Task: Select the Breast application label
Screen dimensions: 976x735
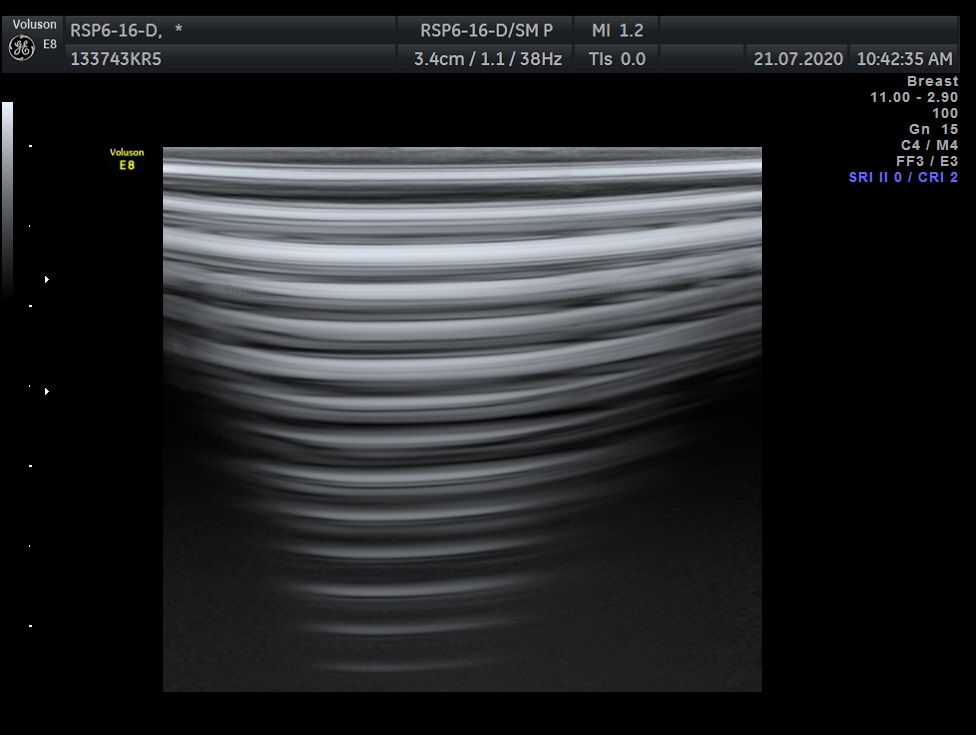Action: pyautogui.click(x=932, y=81)
